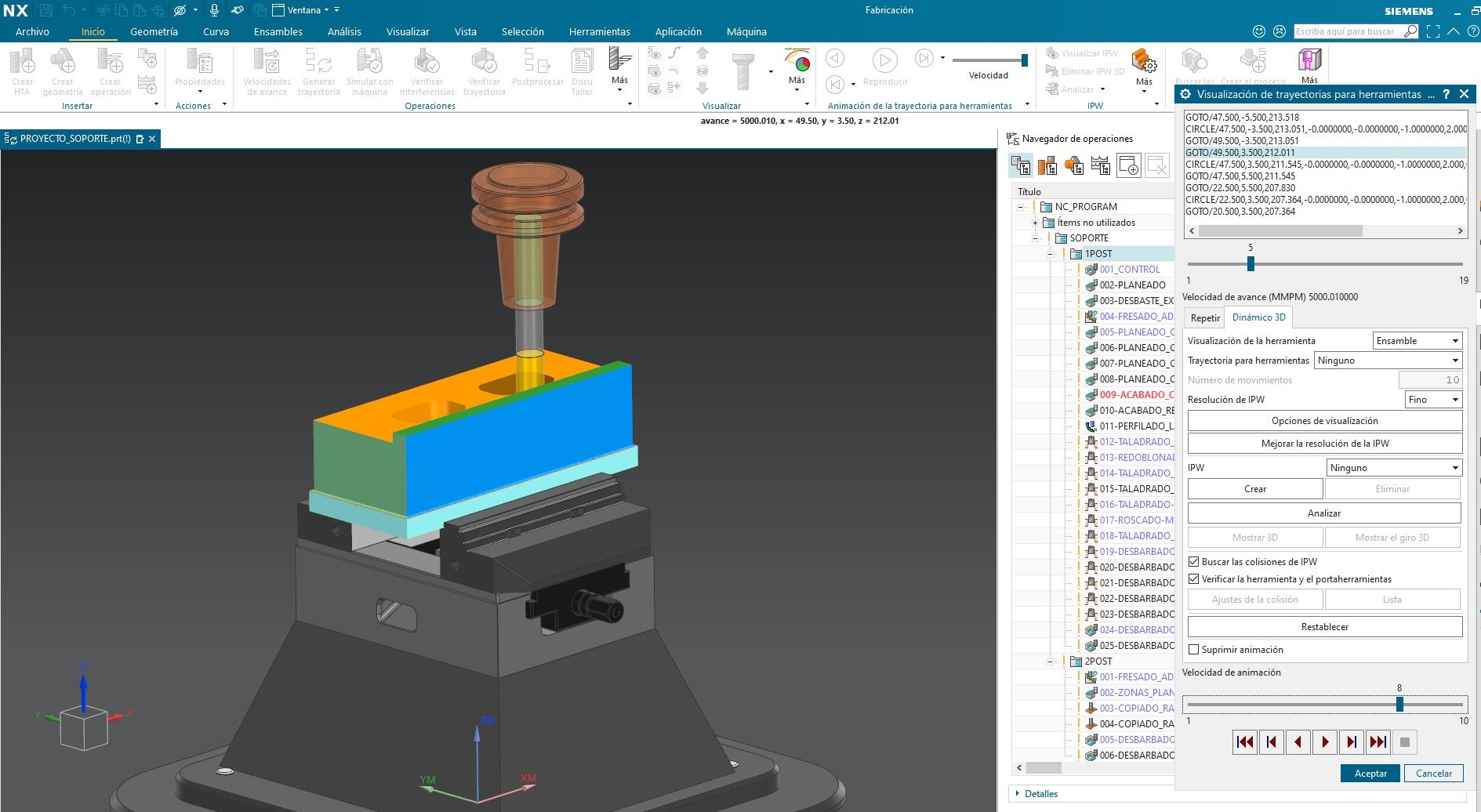Click the Postprocesar icon
The width and height of the screenshot is (1481, 812).
click(537, 61)
